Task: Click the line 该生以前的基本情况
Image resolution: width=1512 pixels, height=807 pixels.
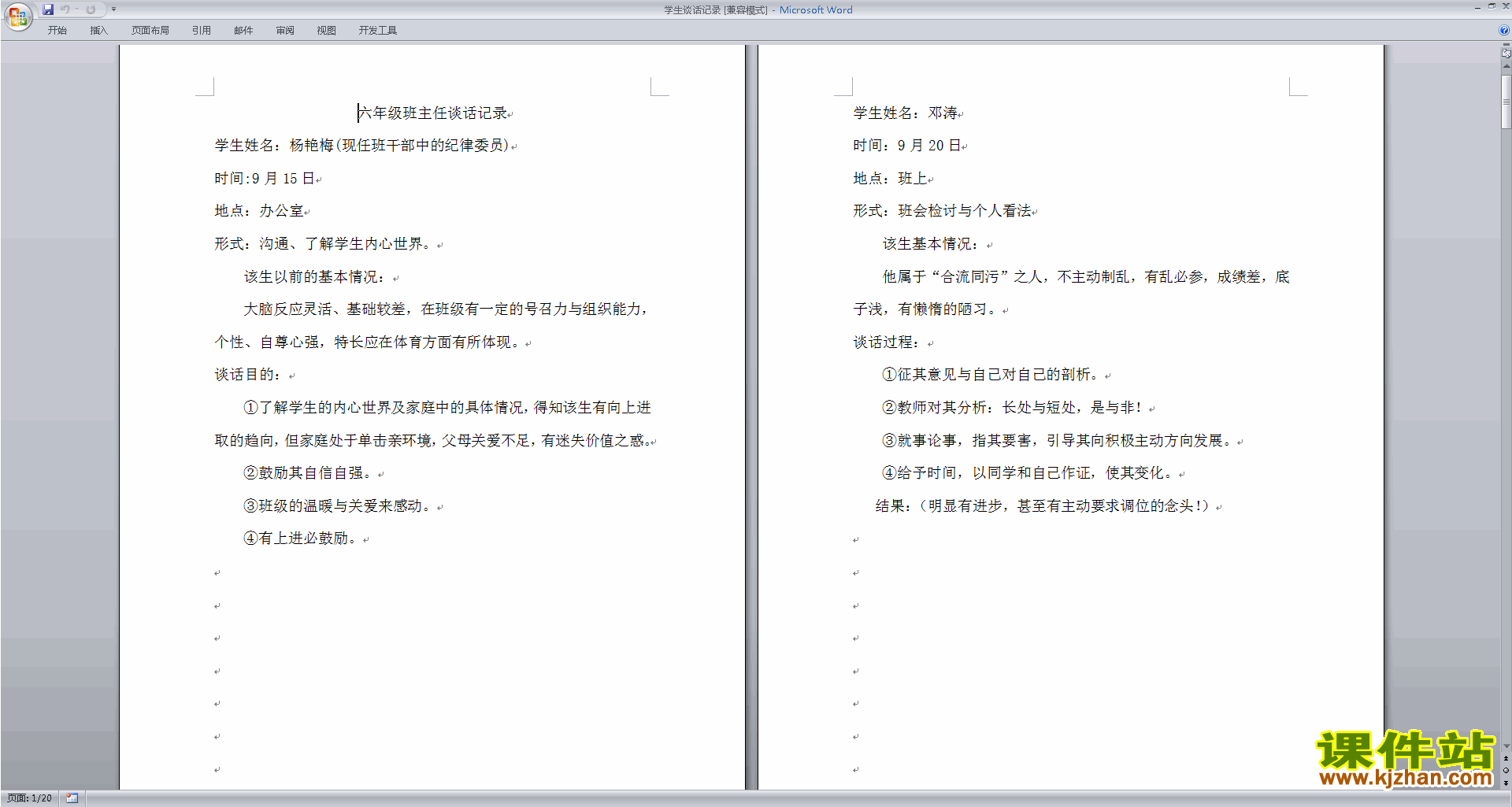Action: (315, 277)
